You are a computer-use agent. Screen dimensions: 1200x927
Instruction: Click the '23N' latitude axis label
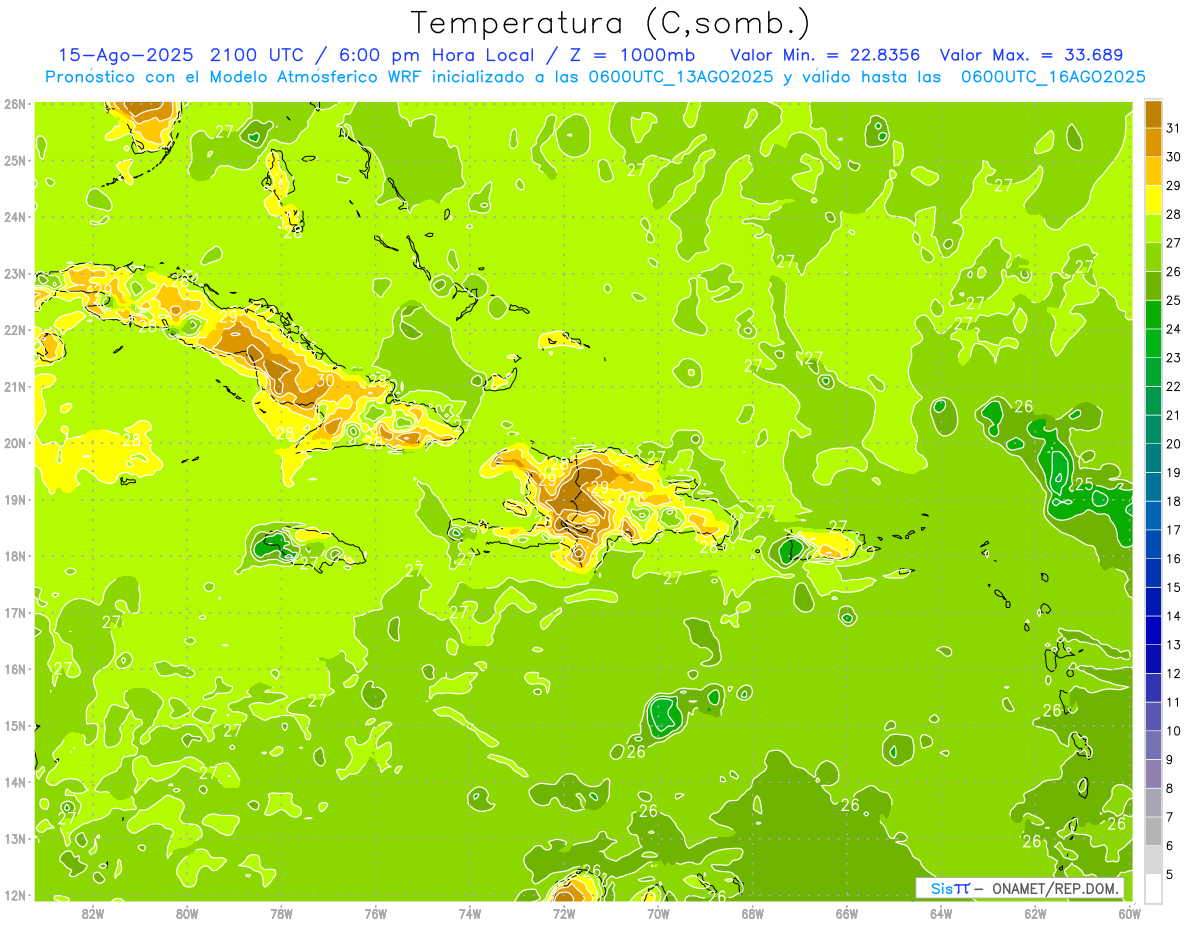click(x=15, y=274)
